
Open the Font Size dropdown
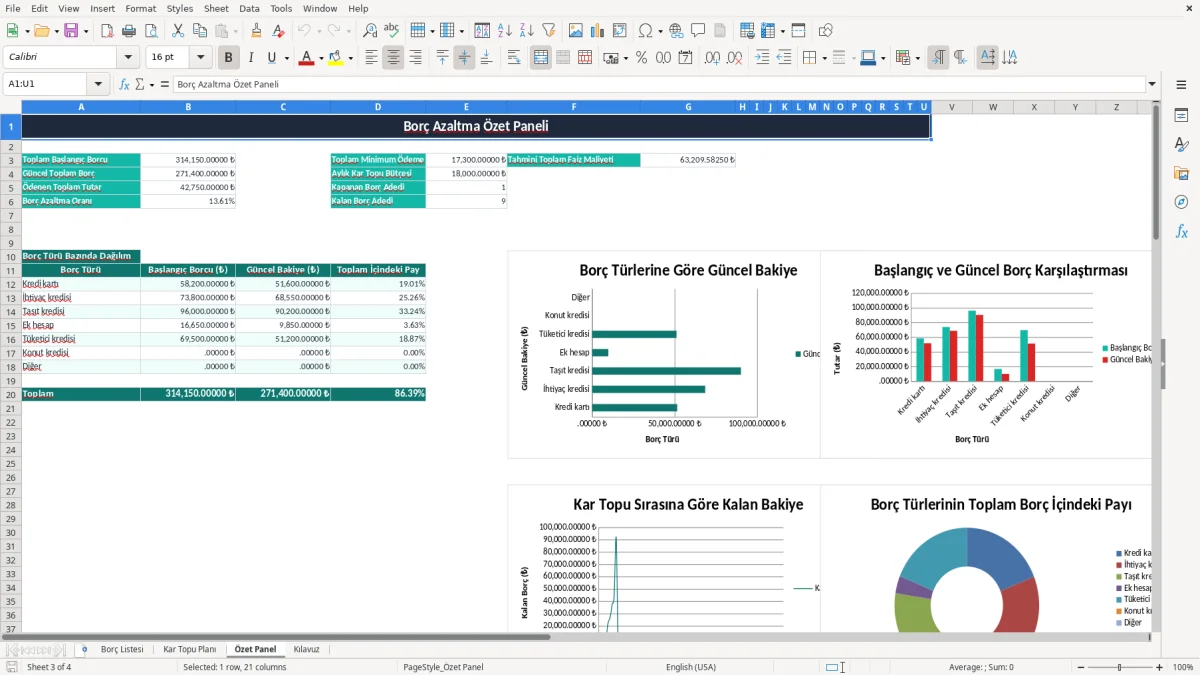coord(201,58)
